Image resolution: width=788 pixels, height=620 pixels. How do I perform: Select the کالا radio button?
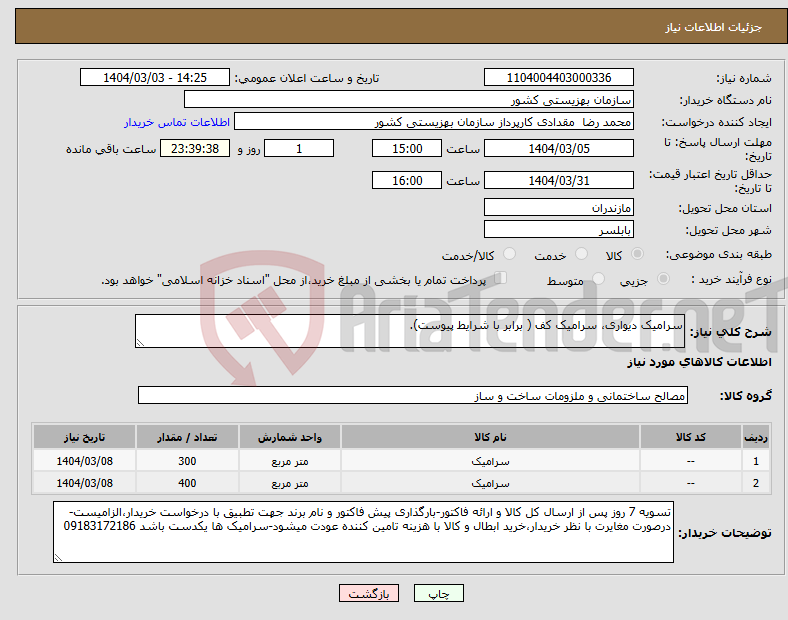pyautogui.click(x=637, y=254)
